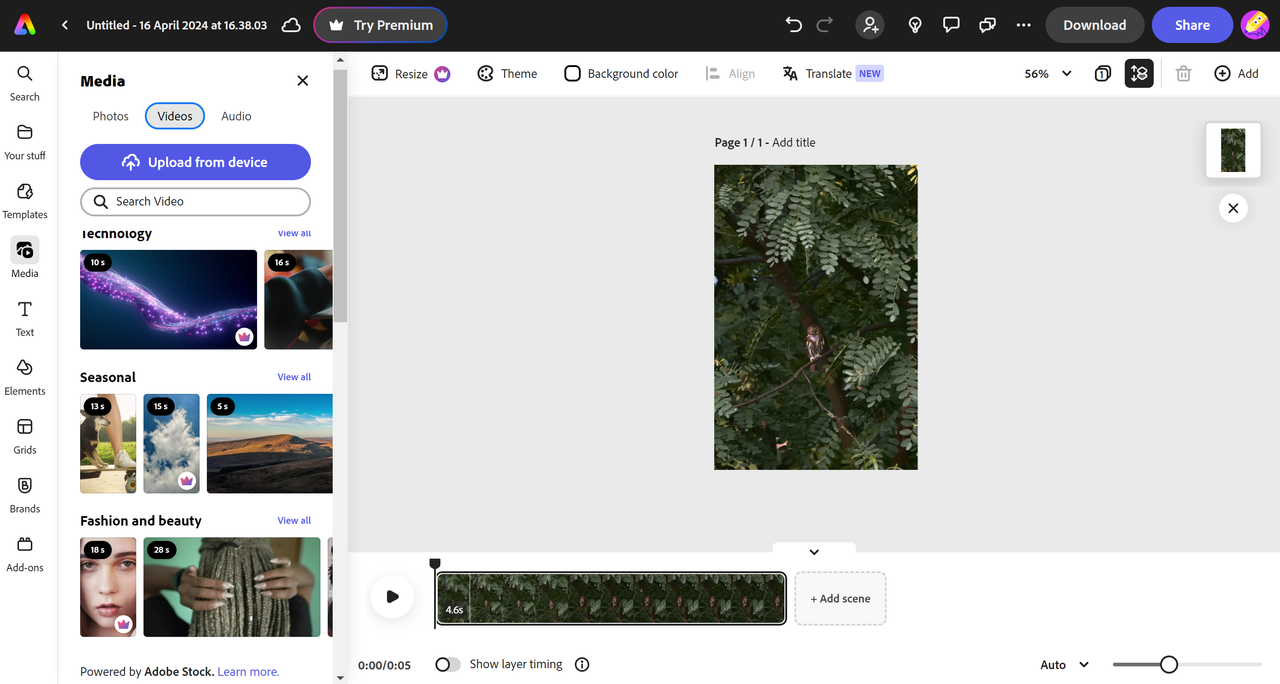Click the Download button
Image resolution: width=1280 pixels, height=684 pixels.
(x=1094, y=25)
